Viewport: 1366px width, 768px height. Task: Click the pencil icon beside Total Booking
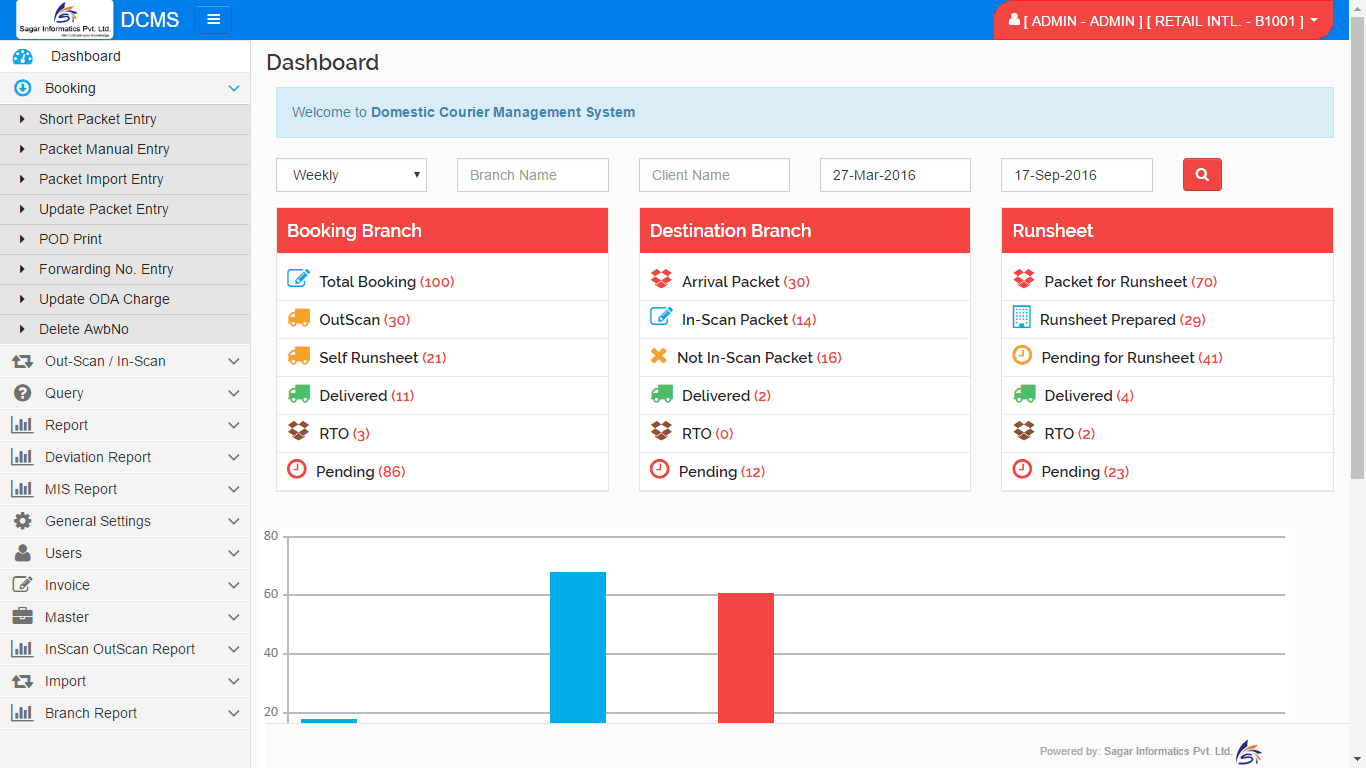[298, 280]
